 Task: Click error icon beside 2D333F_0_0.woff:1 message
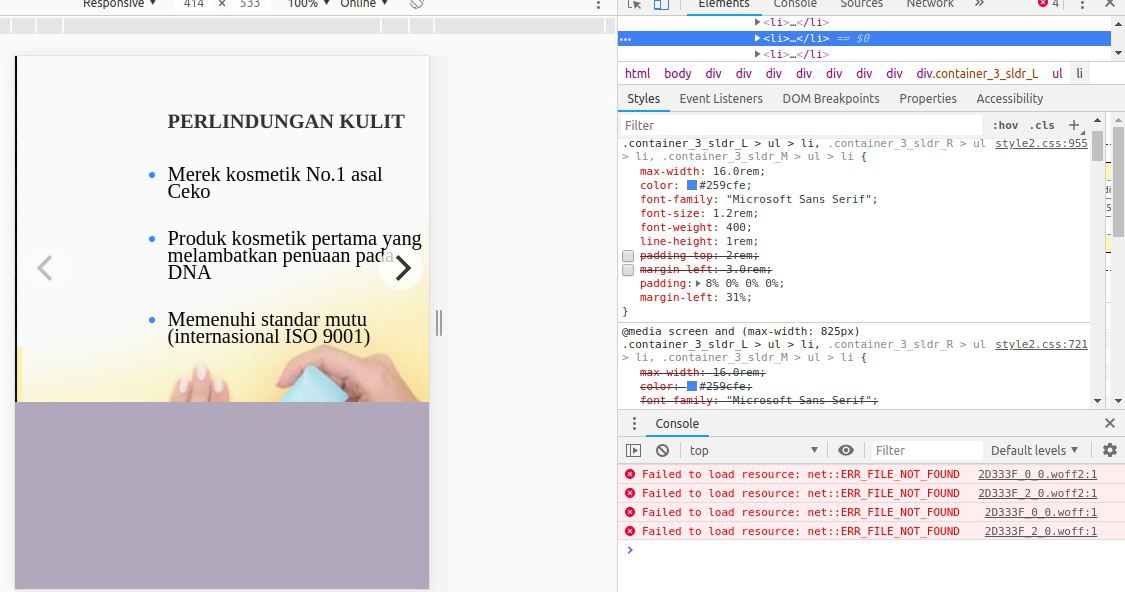[x=630, y=512]
